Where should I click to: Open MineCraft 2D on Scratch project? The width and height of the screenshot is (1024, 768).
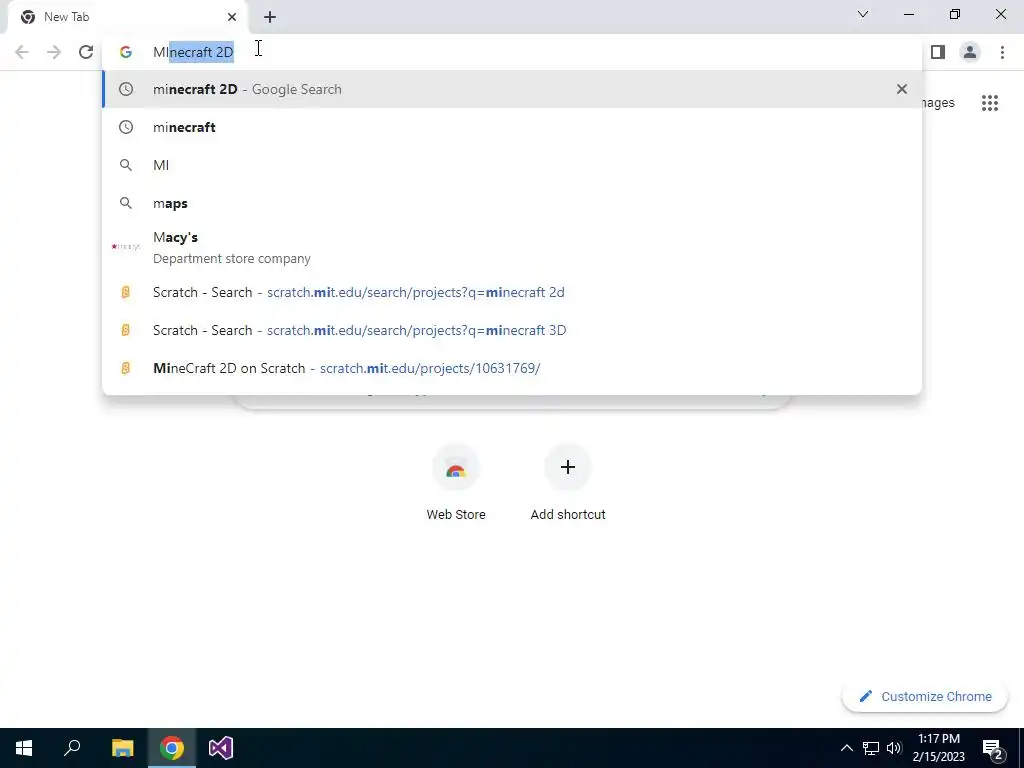tap(512, 368)
